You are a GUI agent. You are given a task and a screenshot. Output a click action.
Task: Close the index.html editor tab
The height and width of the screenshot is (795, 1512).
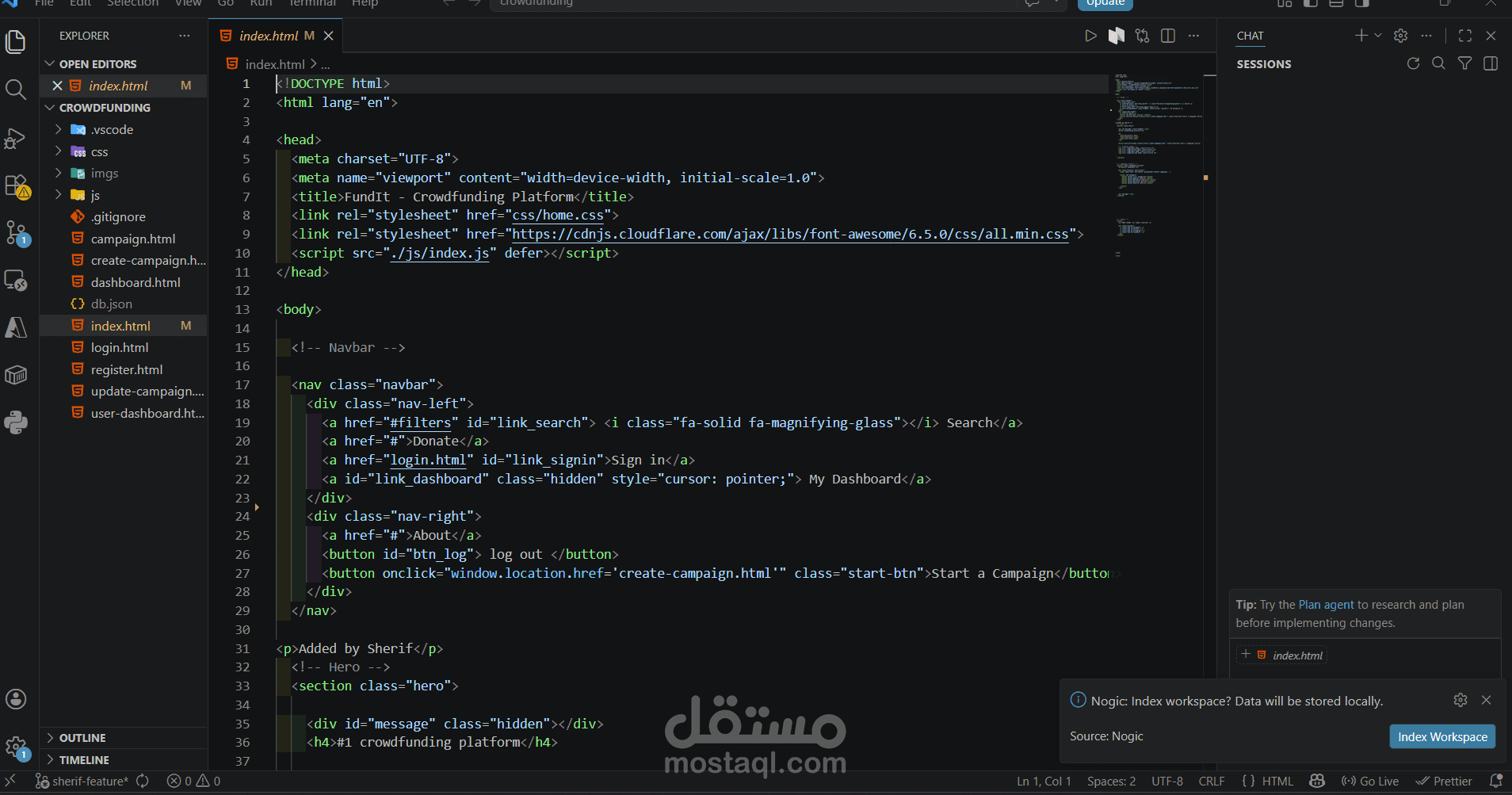328,36
